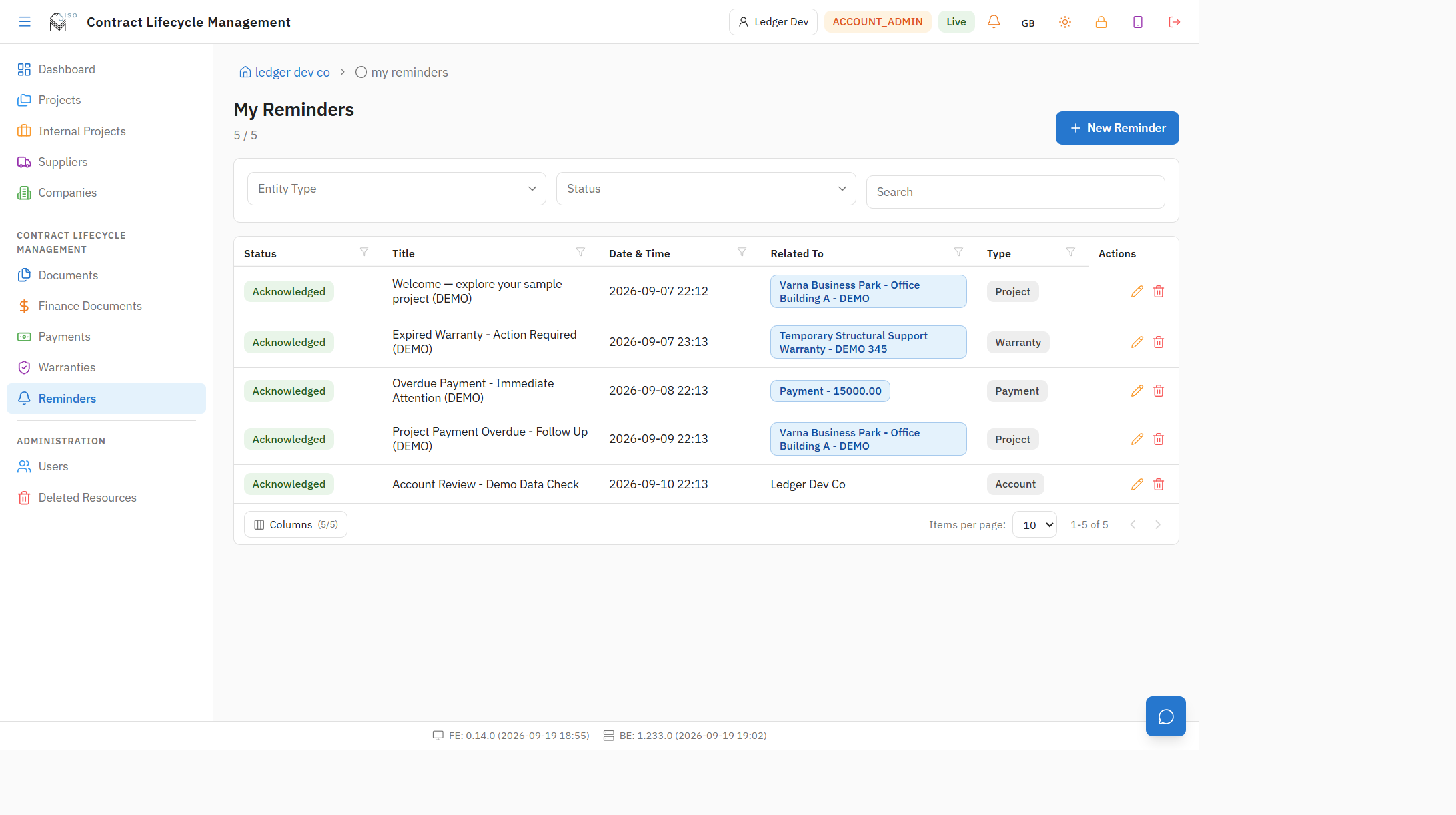Click the orange lock icon in header
The height and width of the screenshot is (815, 1456).
pos(1101,22)
